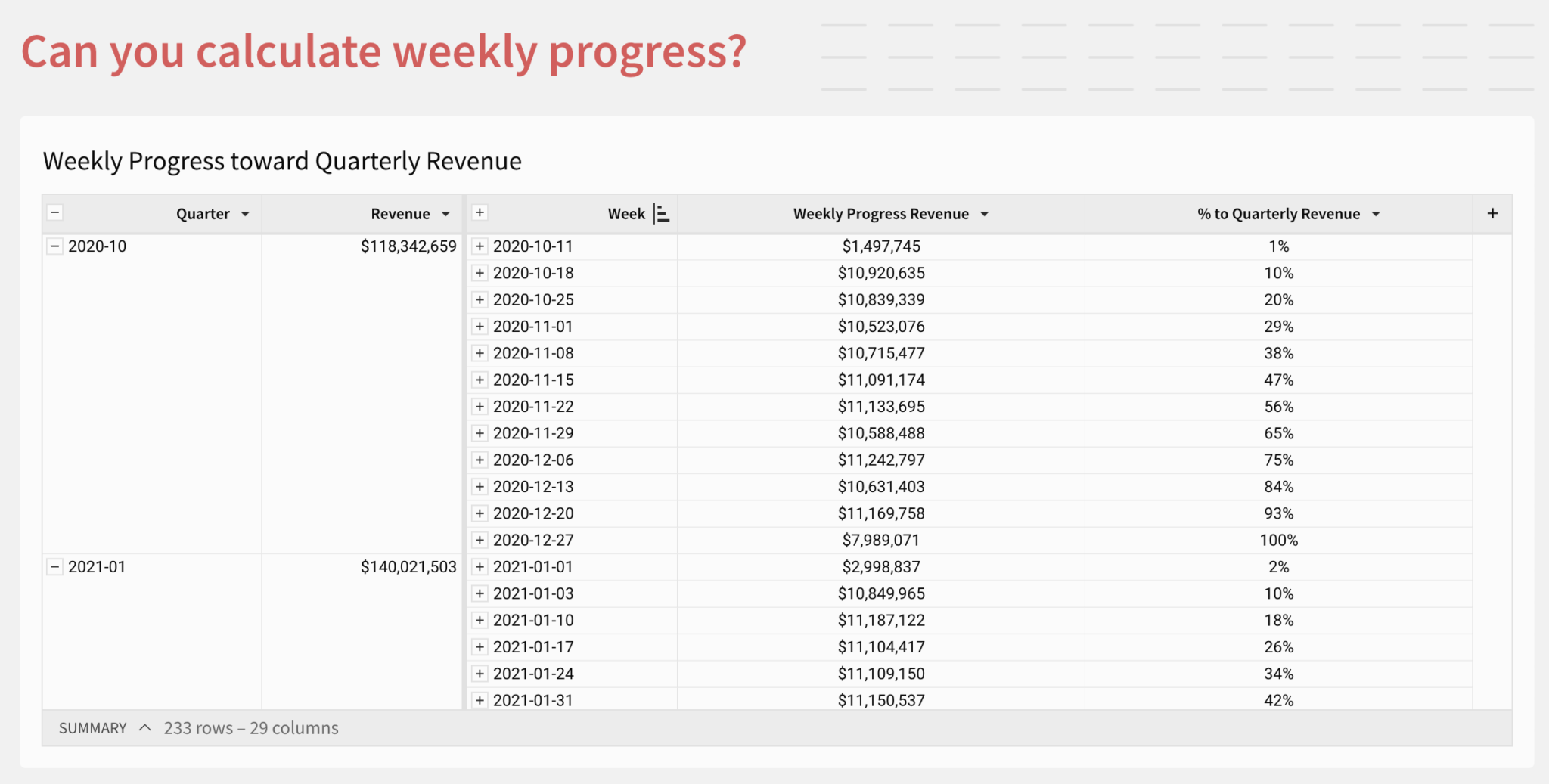Expand the 2020-10-11 week row
Image resolution: width=1549 pixels, height=784 pixels.
(480, 246)
